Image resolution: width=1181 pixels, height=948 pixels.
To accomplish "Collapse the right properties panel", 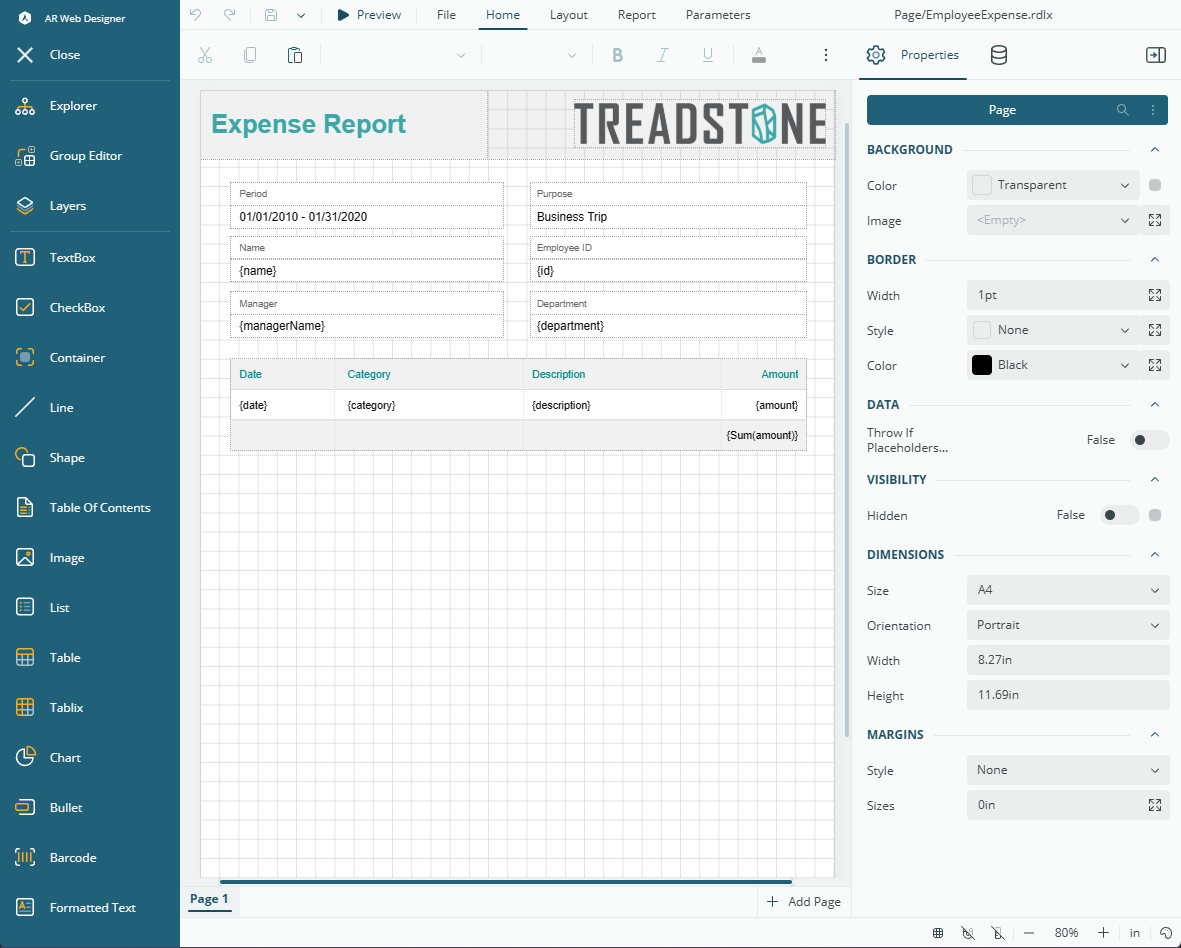I will pyautogui.click(x=1155, y=55).
